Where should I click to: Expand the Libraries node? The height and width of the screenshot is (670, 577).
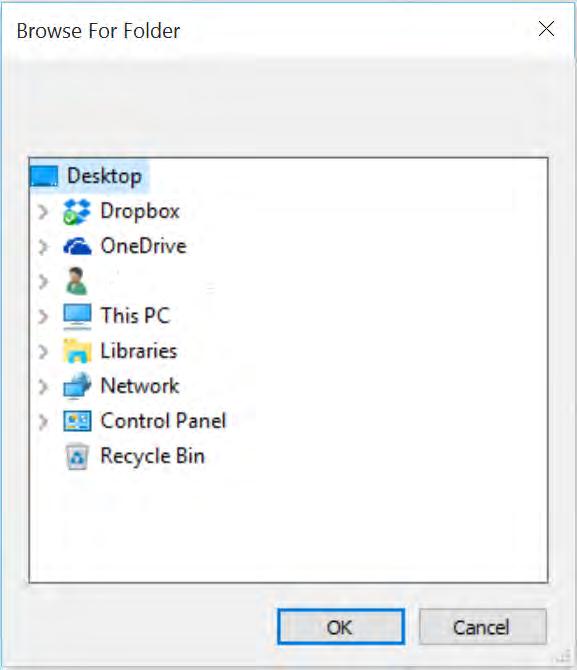[43, 351]
